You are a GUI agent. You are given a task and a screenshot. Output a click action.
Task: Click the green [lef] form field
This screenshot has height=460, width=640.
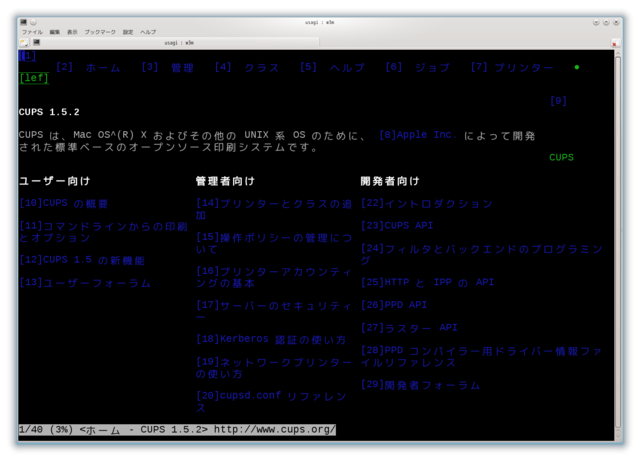pyautogui.click(x=34, y=78)
